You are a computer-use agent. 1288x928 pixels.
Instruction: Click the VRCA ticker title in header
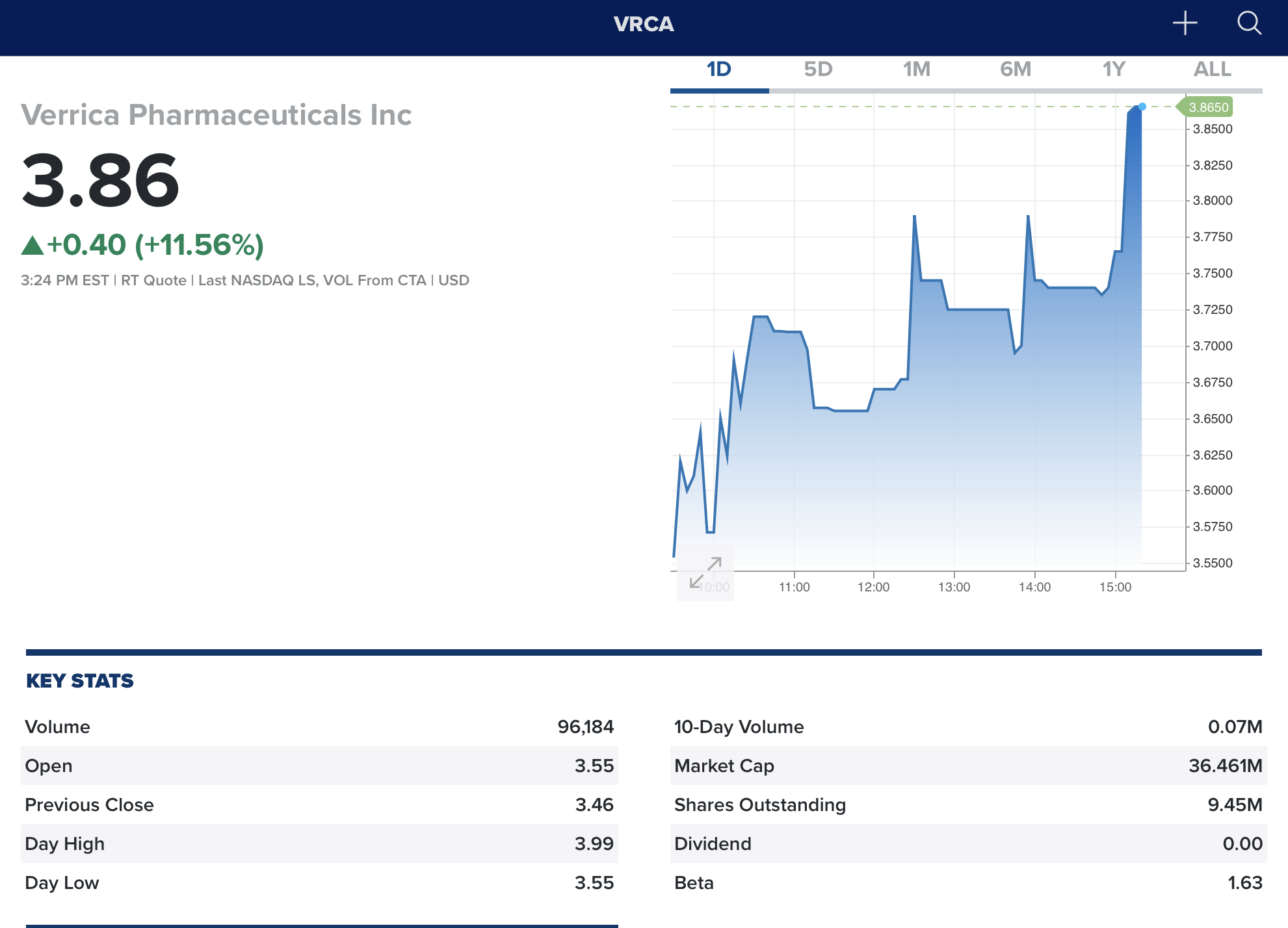pyautogui.click(x=644, y=24)
